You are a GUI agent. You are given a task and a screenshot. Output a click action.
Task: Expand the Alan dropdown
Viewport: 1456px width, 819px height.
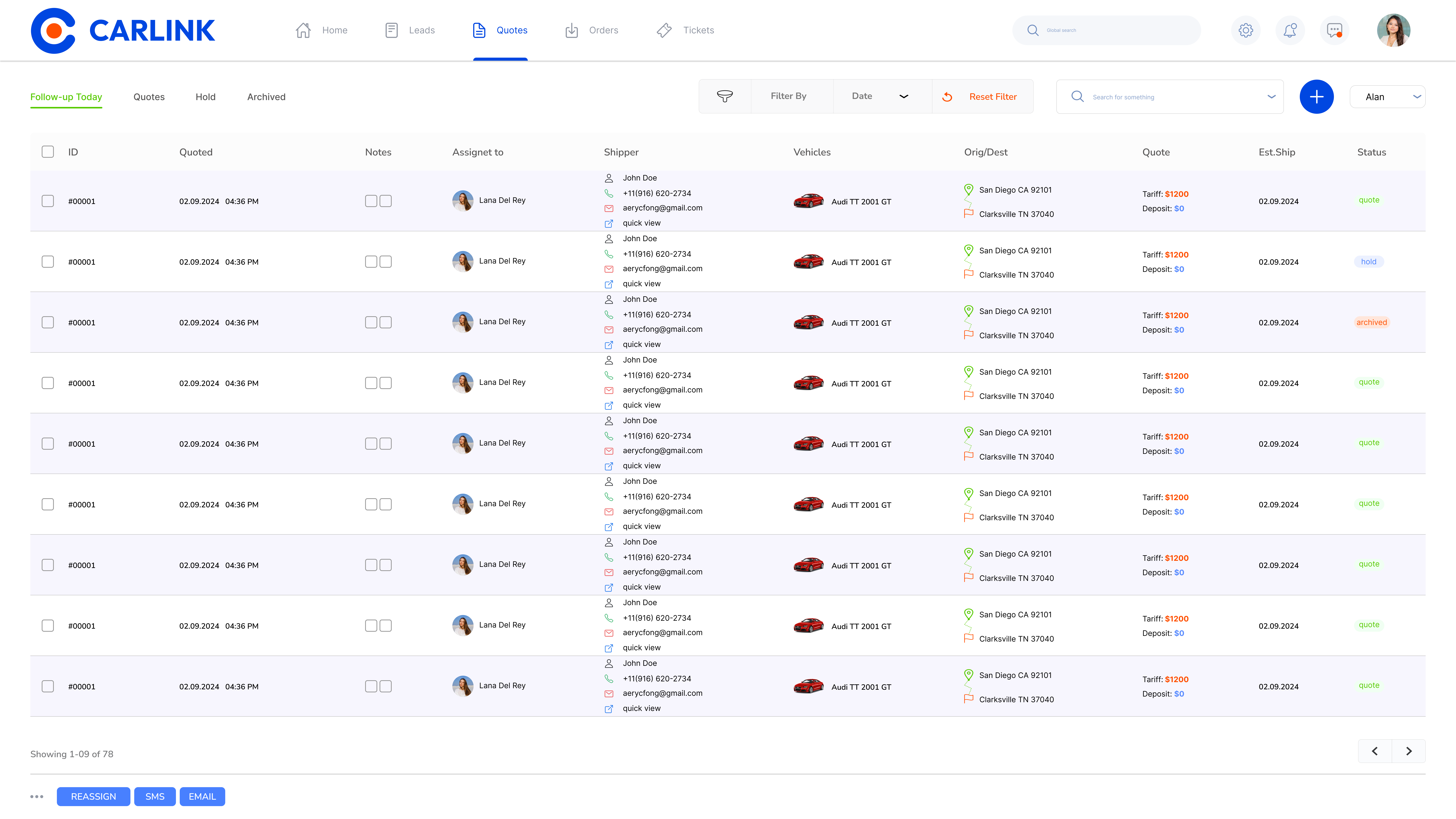[1388, 97]
